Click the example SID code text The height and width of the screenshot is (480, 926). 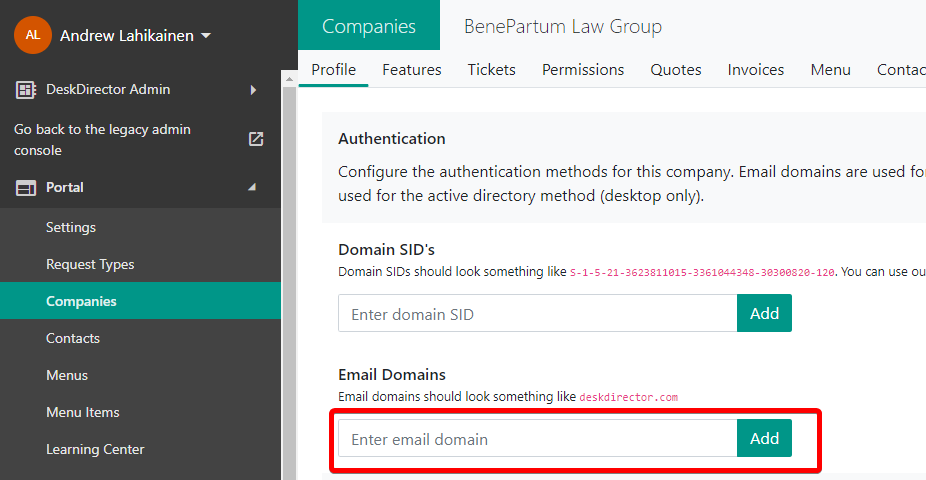click(x=702, y=273)
